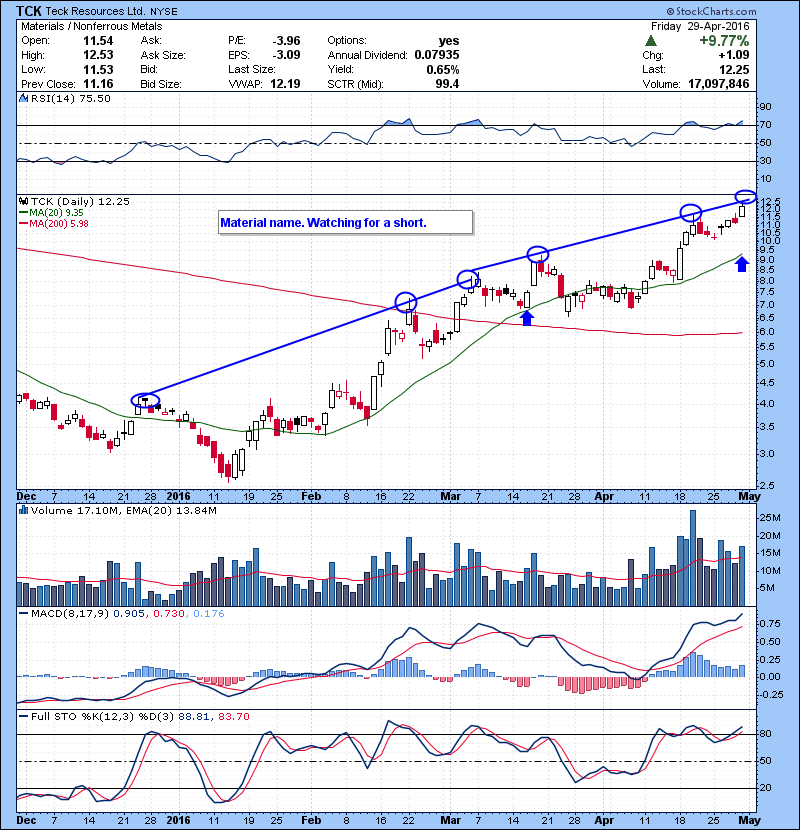This screenshot has height=830, width=800.
Task: Click the 80 level on stochastic axis
Action: coord(766,734)
